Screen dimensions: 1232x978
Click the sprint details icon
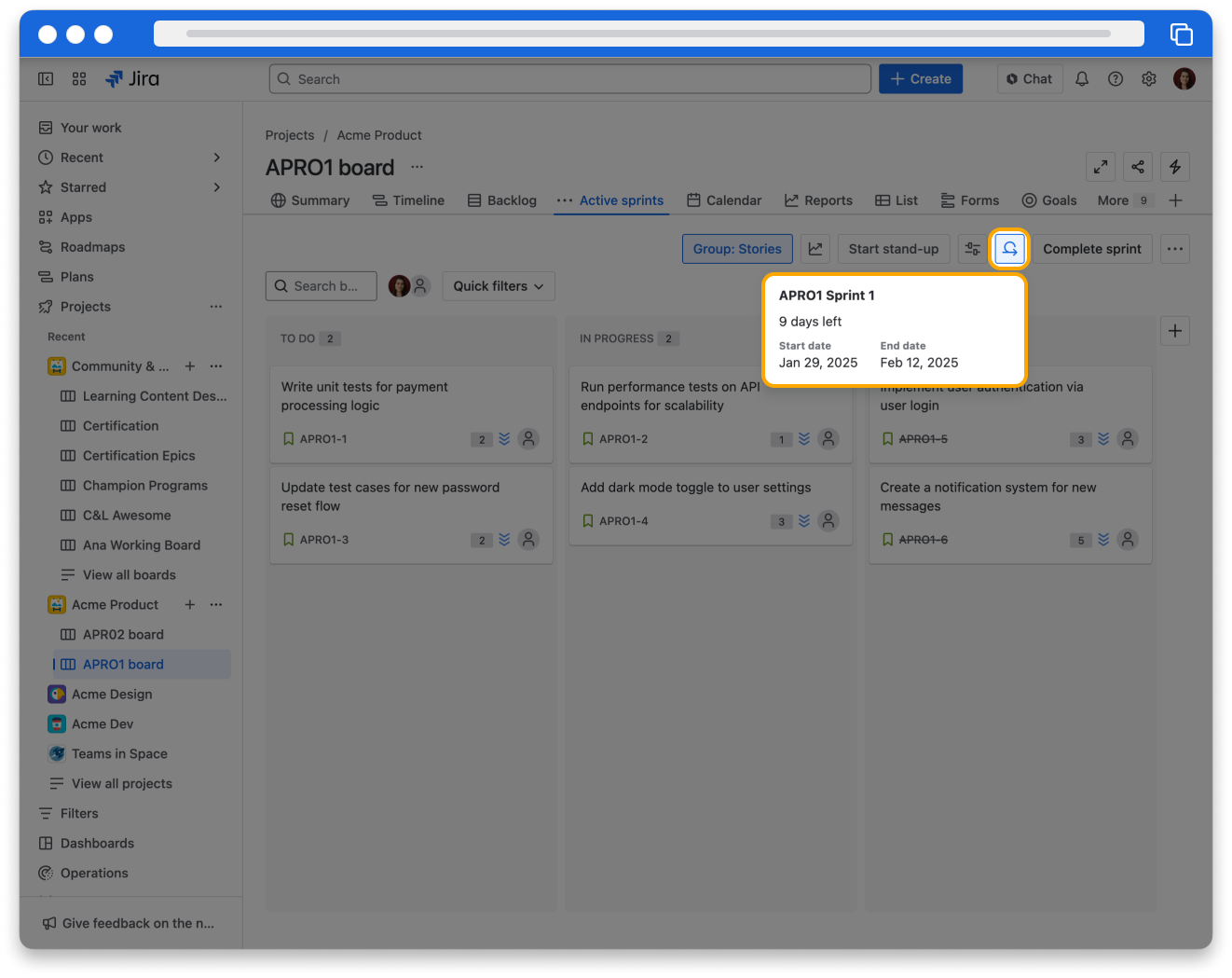click(x=1009, y=249)
